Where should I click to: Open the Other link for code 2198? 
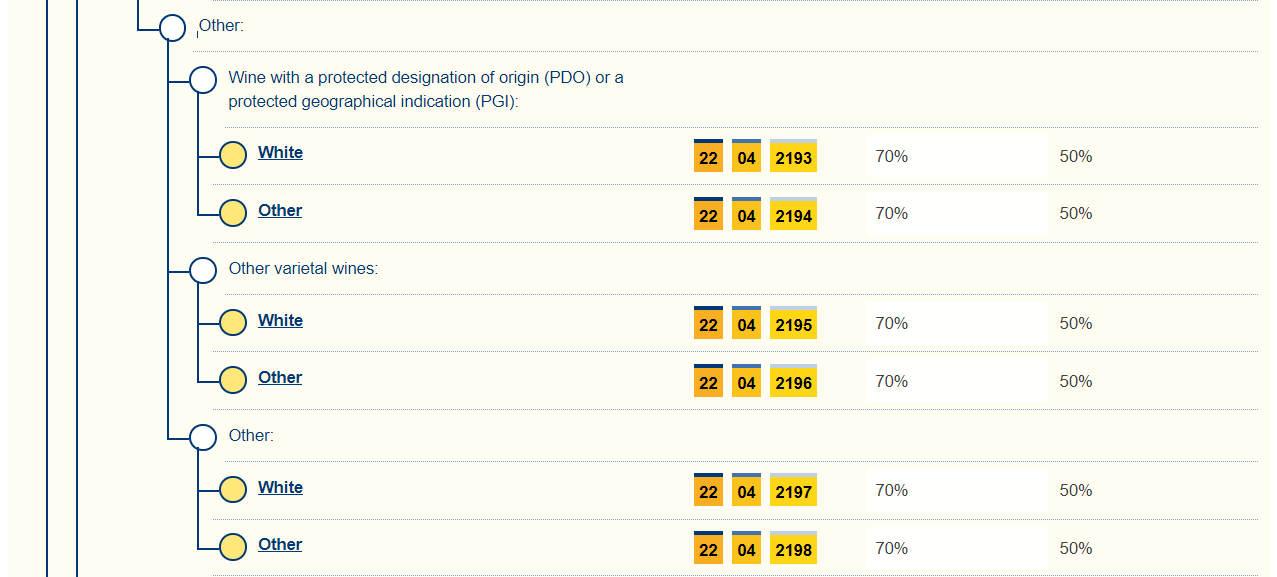click(x=280, y=545)
